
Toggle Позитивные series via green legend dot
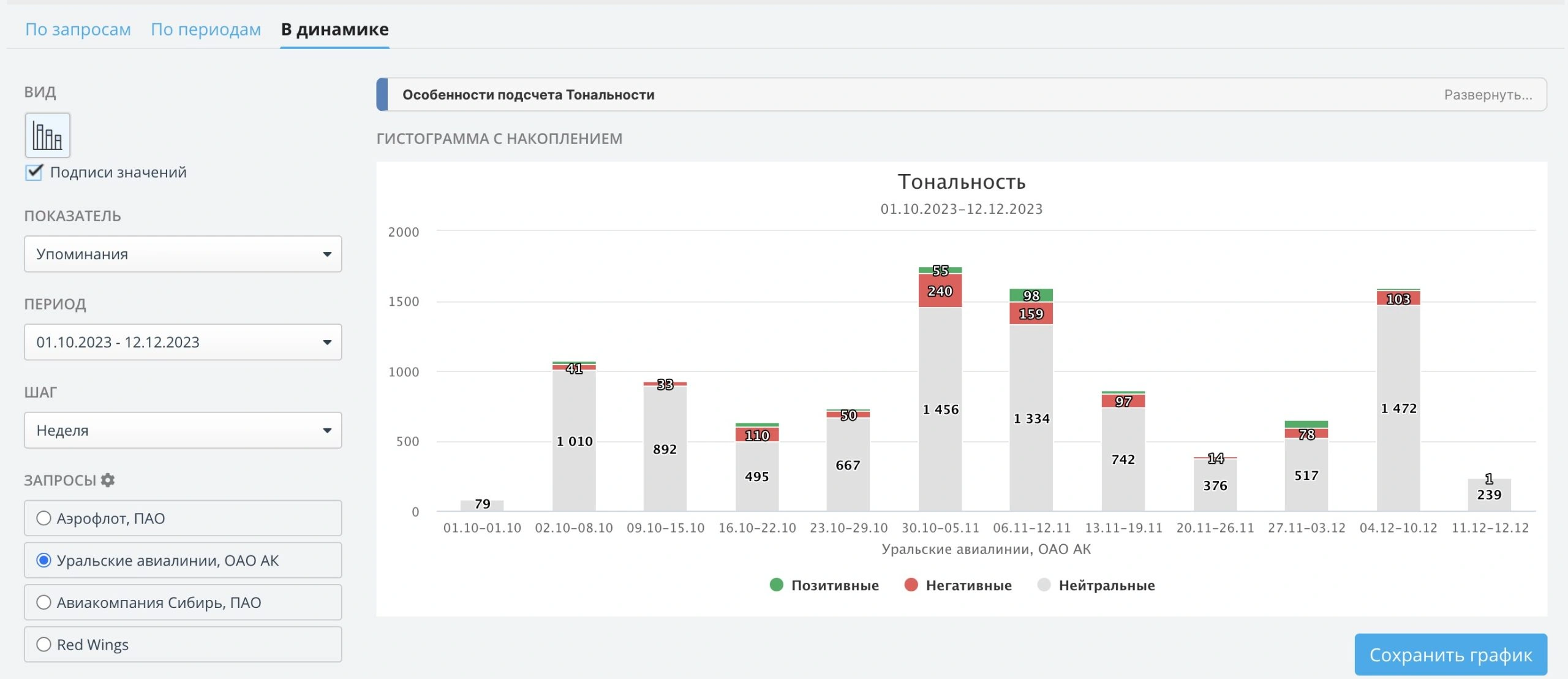776,585
